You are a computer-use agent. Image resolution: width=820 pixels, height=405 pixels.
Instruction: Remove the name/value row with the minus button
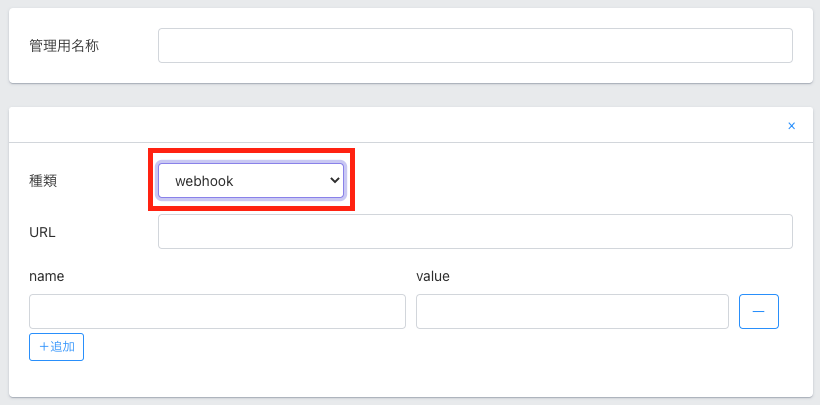click(758, 312)
